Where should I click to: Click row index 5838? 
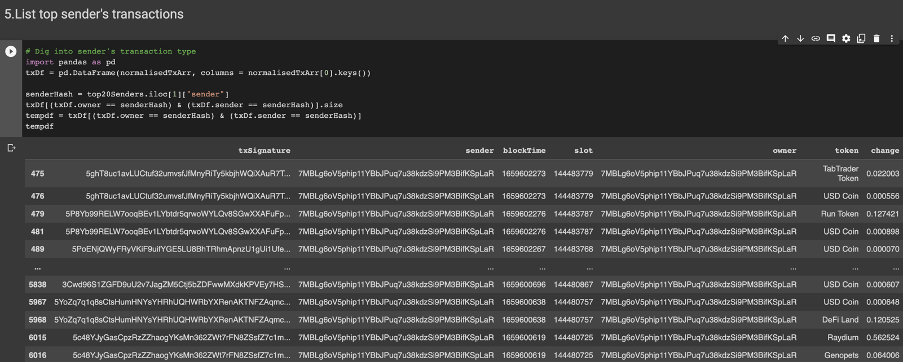[x=37, y=285]
